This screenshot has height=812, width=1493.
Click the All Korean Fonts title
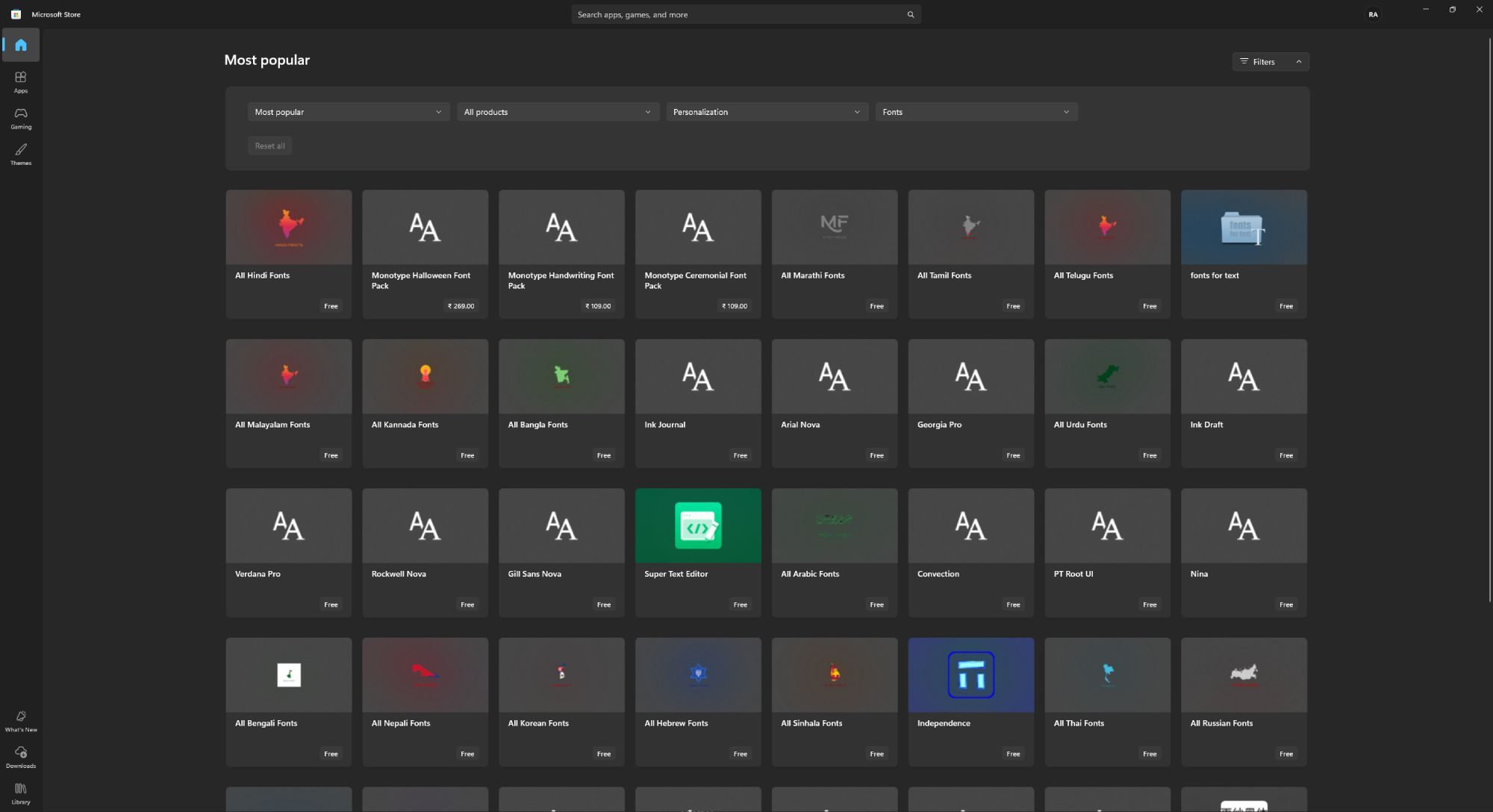pos(538,723)
